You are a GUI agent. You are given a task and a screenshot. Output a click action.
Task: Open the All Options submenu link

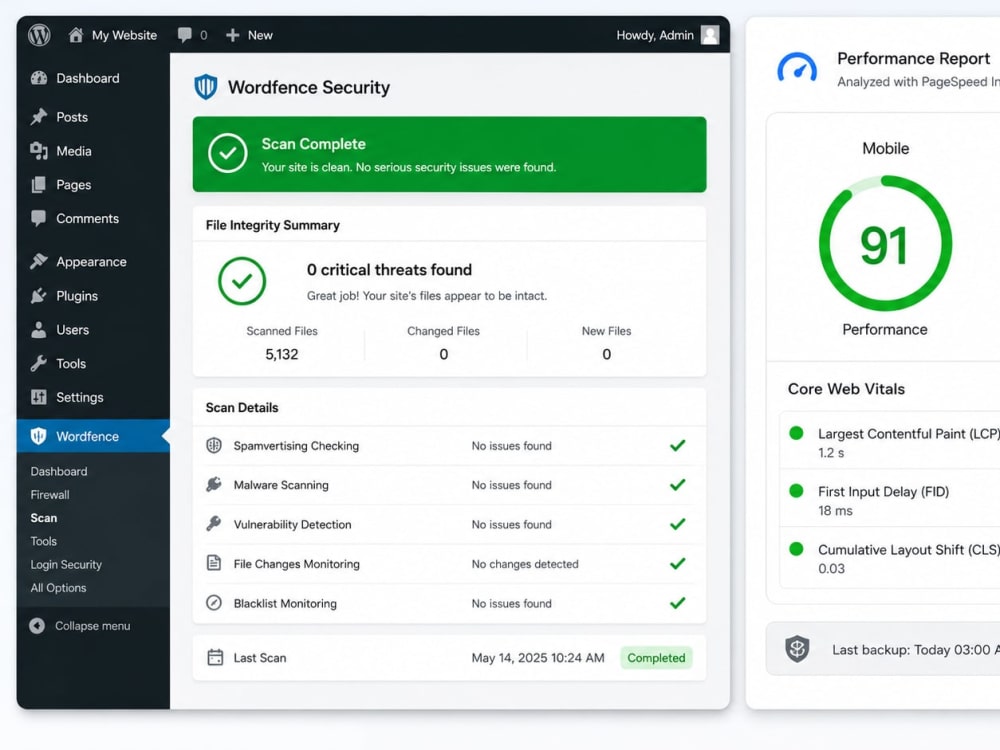[58, 588]
